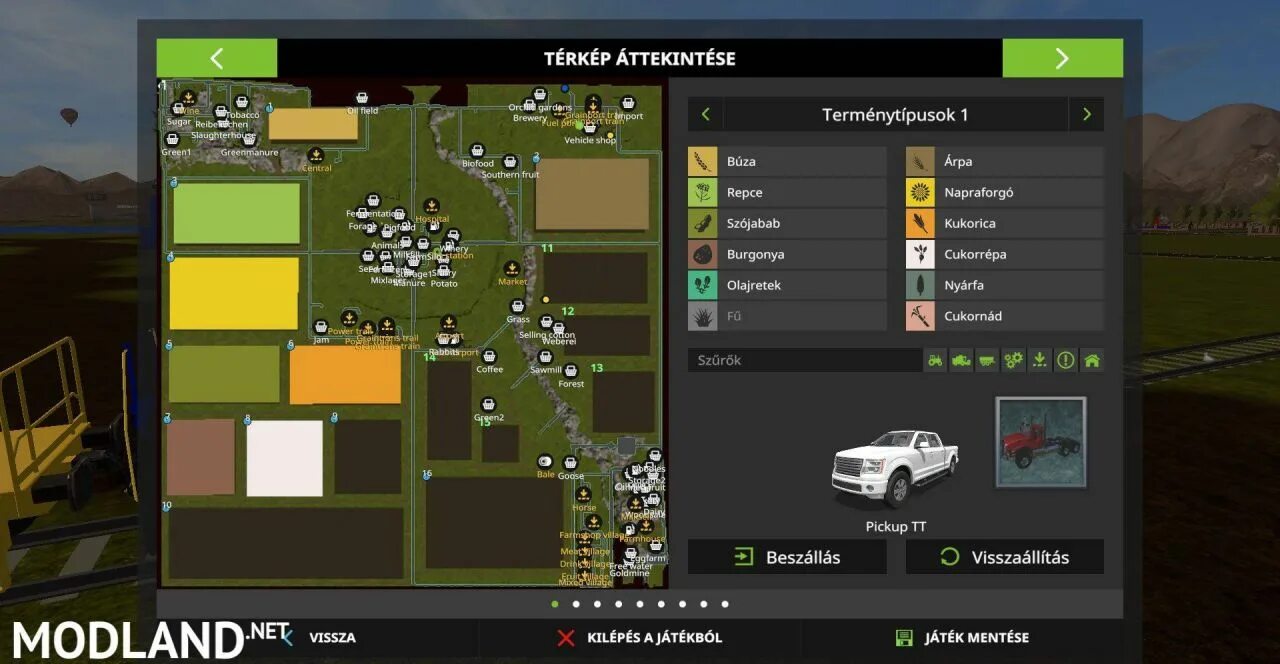Click the Vehicle shop basket icon
This screenshot has width=1280, height=664.
click(590, 128)
